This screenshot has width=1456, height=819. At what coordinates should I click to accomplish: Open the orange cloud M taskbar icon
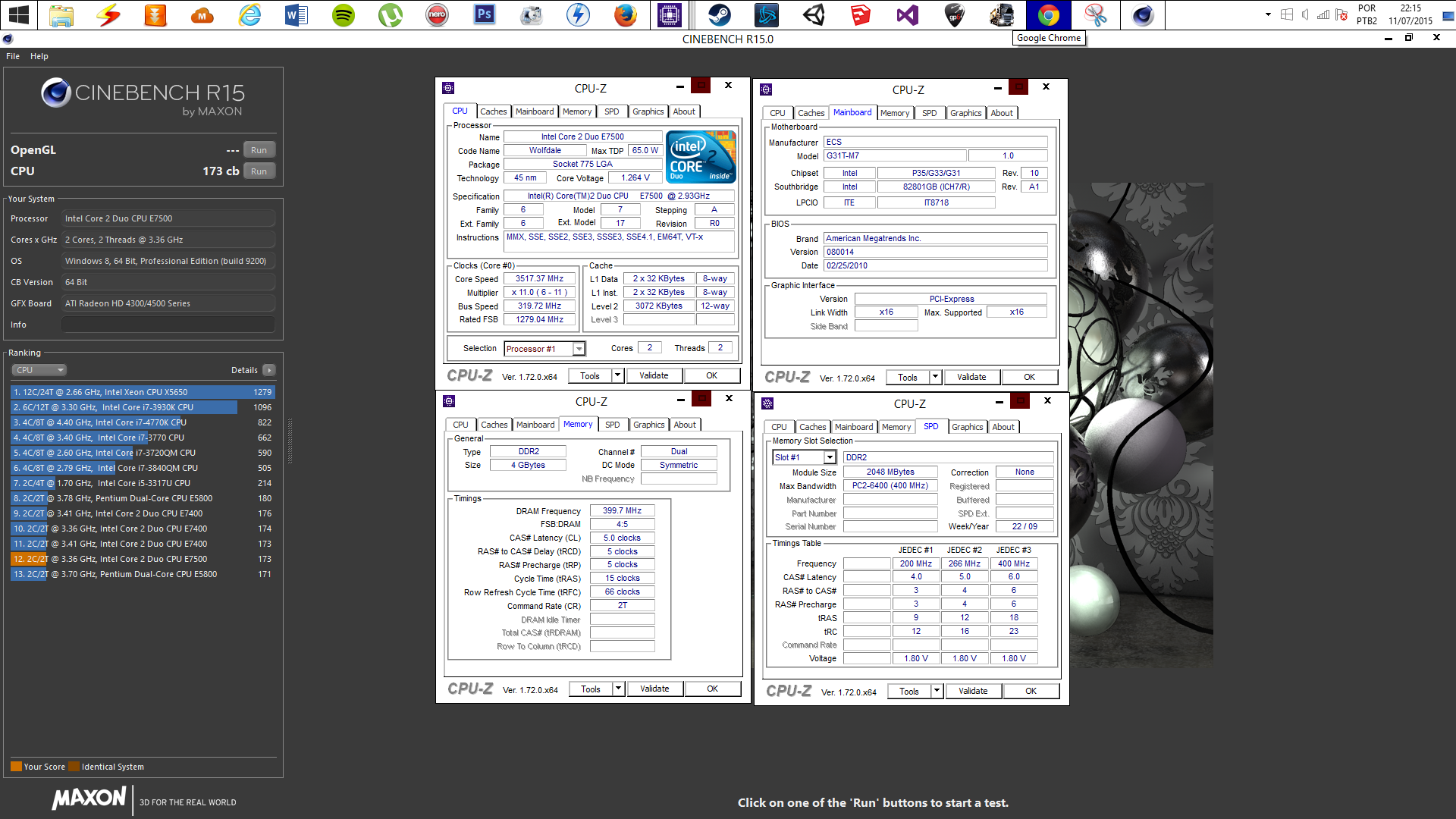pyautogui.click(x=202, y=14)
